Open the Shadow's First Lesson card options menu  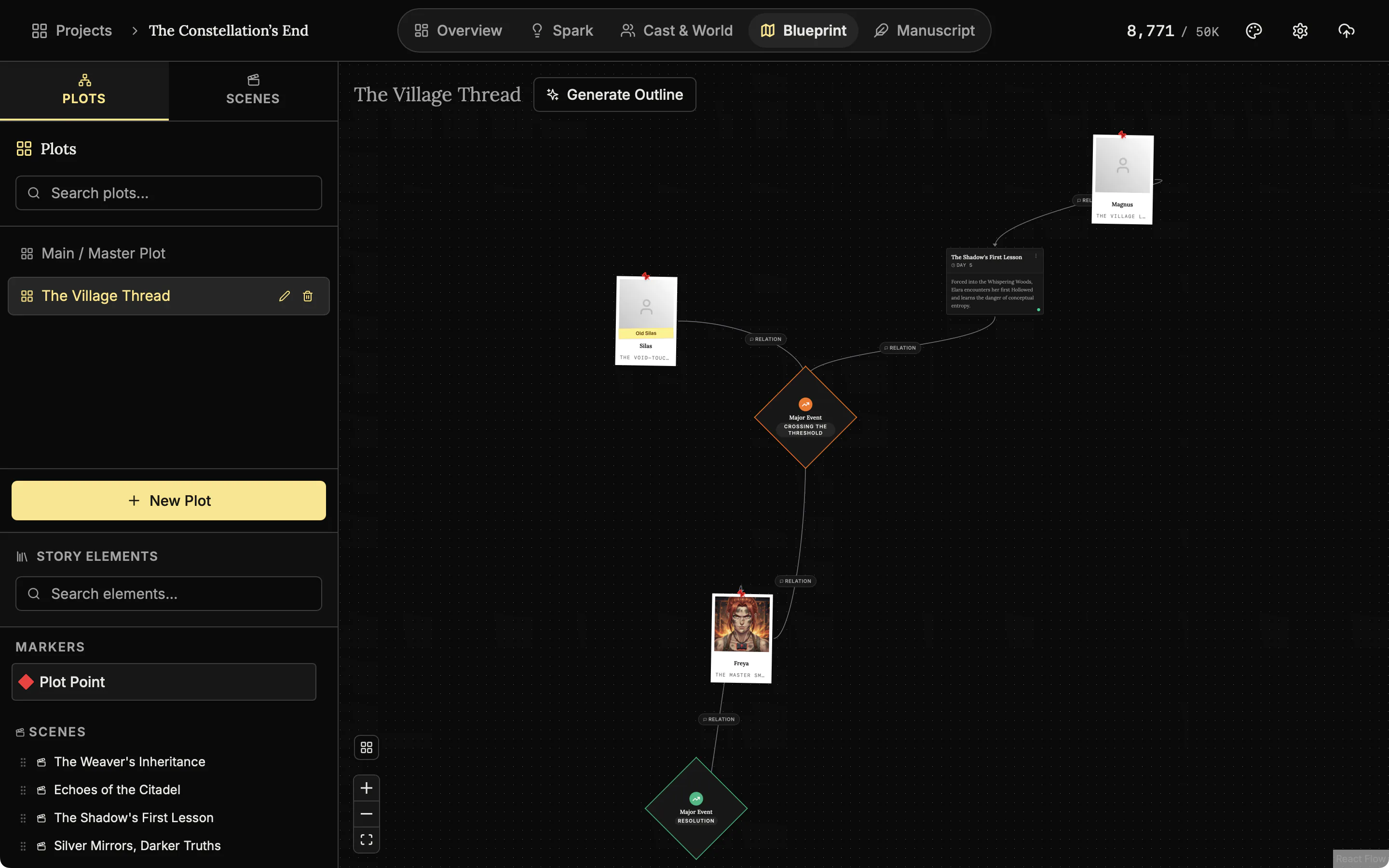point(1036,256)
